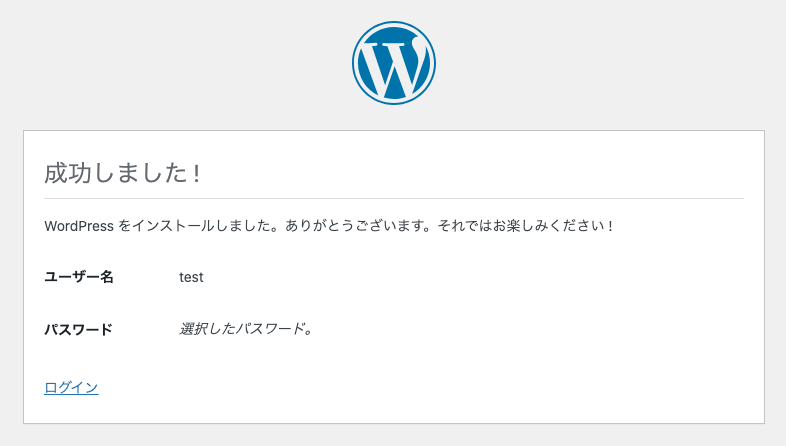Click the divider line under the heading
This screenshot has width=786, height=446.
click(394, 199)
